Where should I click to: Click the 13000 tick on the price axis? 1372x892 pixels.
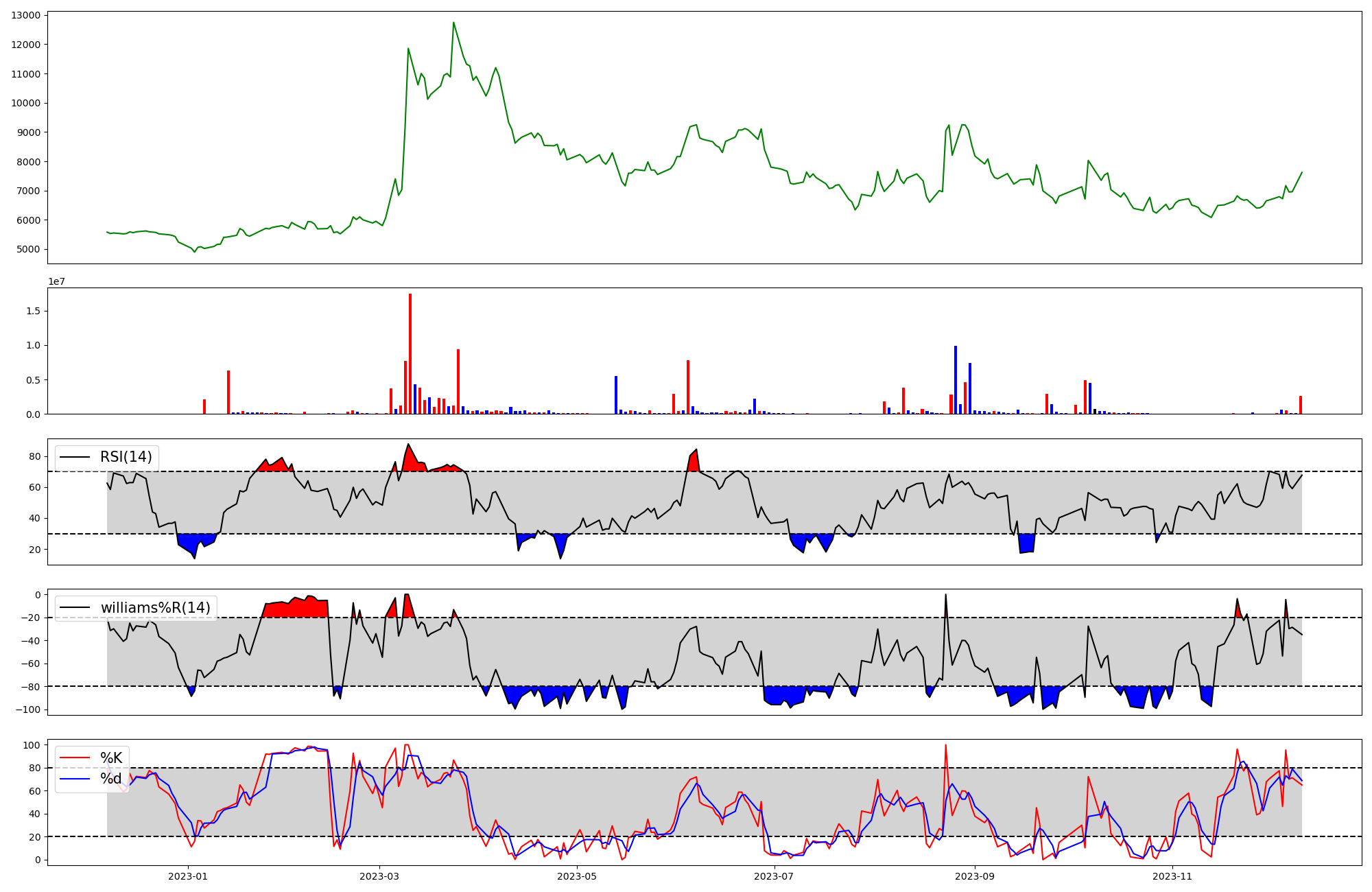click(26, 15)
